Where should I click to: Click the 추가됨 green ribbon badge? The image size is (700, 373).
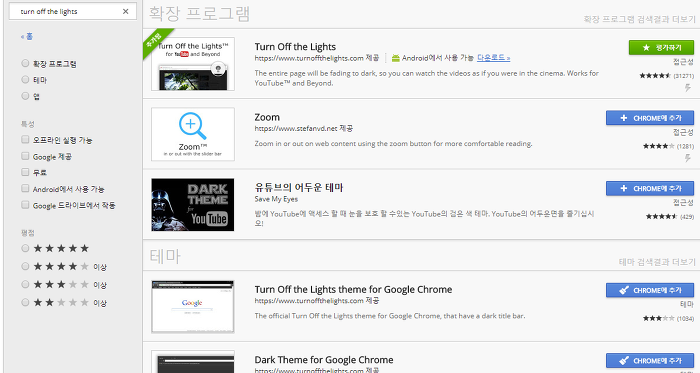point(157,42)
